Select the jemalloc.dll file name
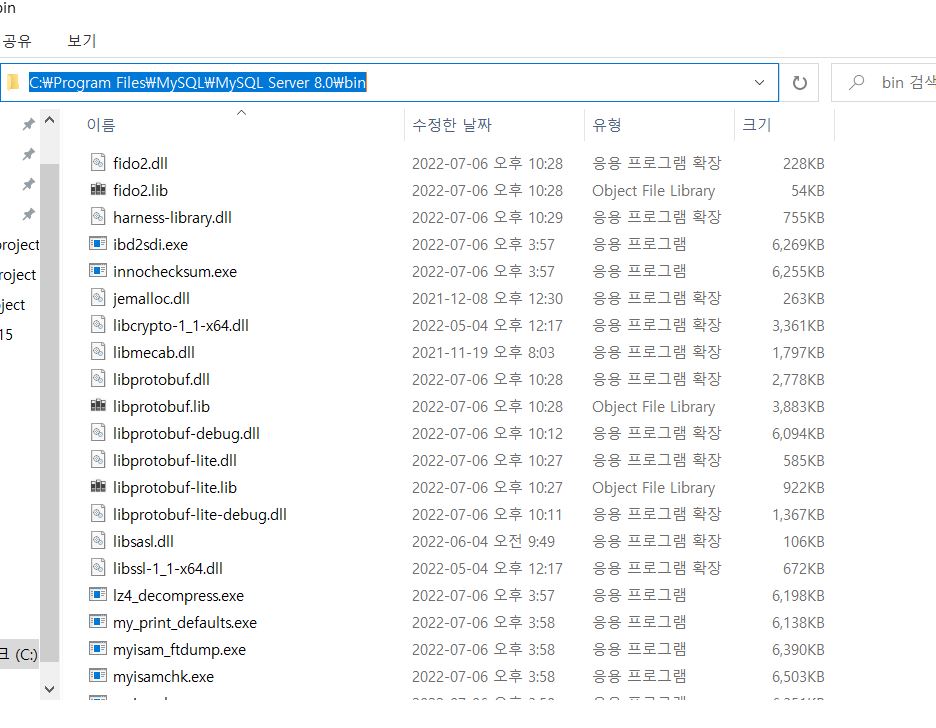 151,298
